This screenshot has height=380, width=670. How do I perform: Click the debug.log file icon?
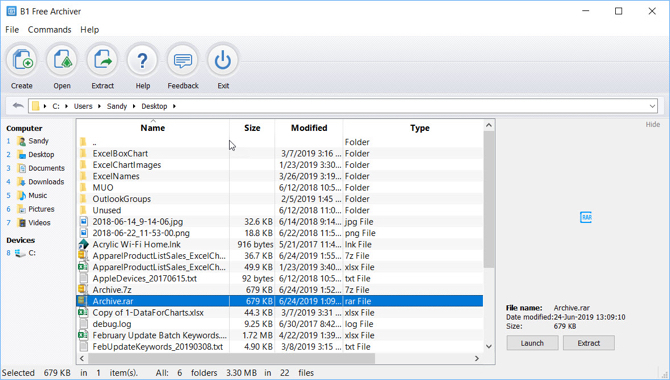tap(84, 324)
